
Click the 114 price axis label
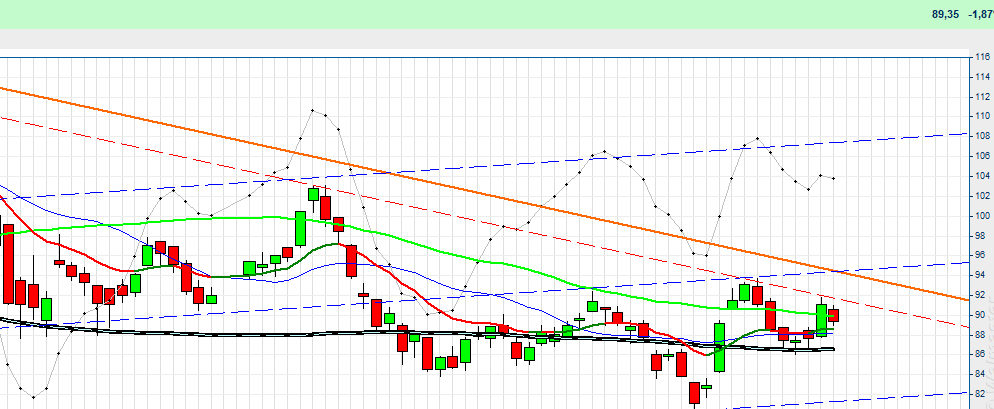coord(983,77)
